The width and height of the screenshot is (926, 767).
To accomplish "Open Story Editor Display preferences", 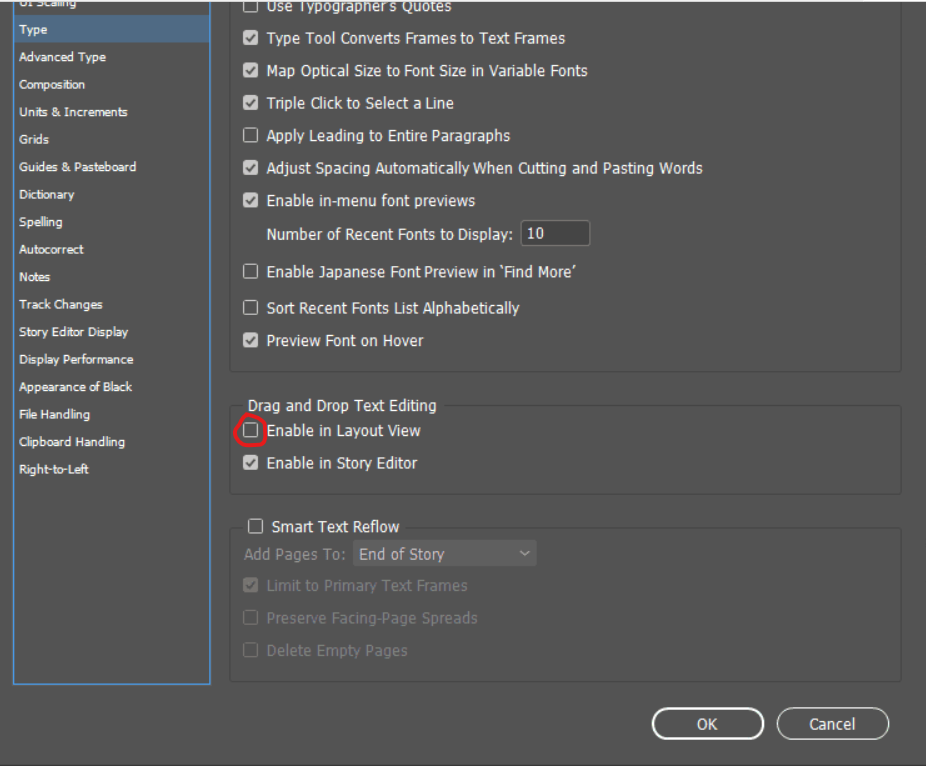I will [74, 332].
